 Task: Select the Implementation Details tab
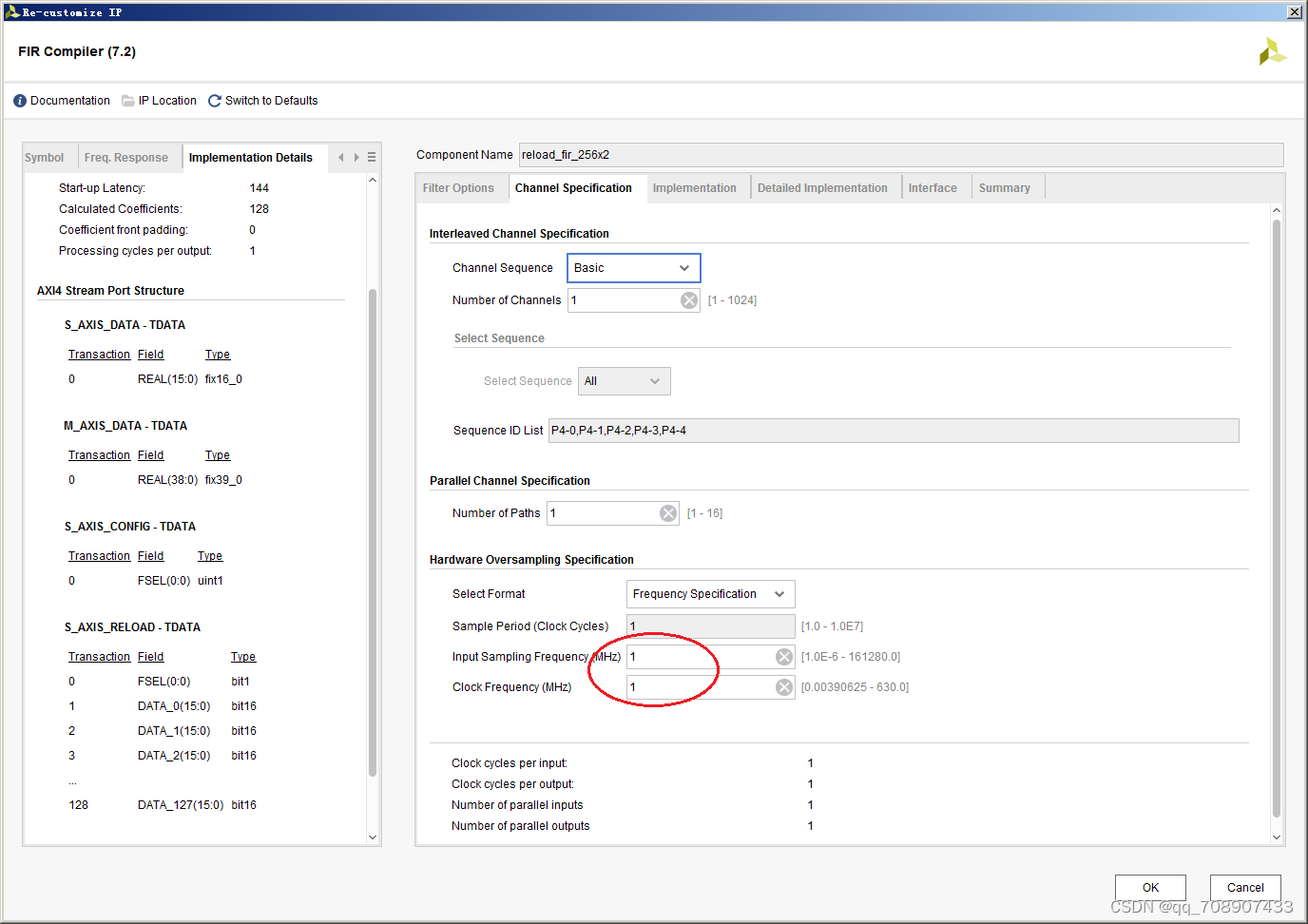coord(251,158)
